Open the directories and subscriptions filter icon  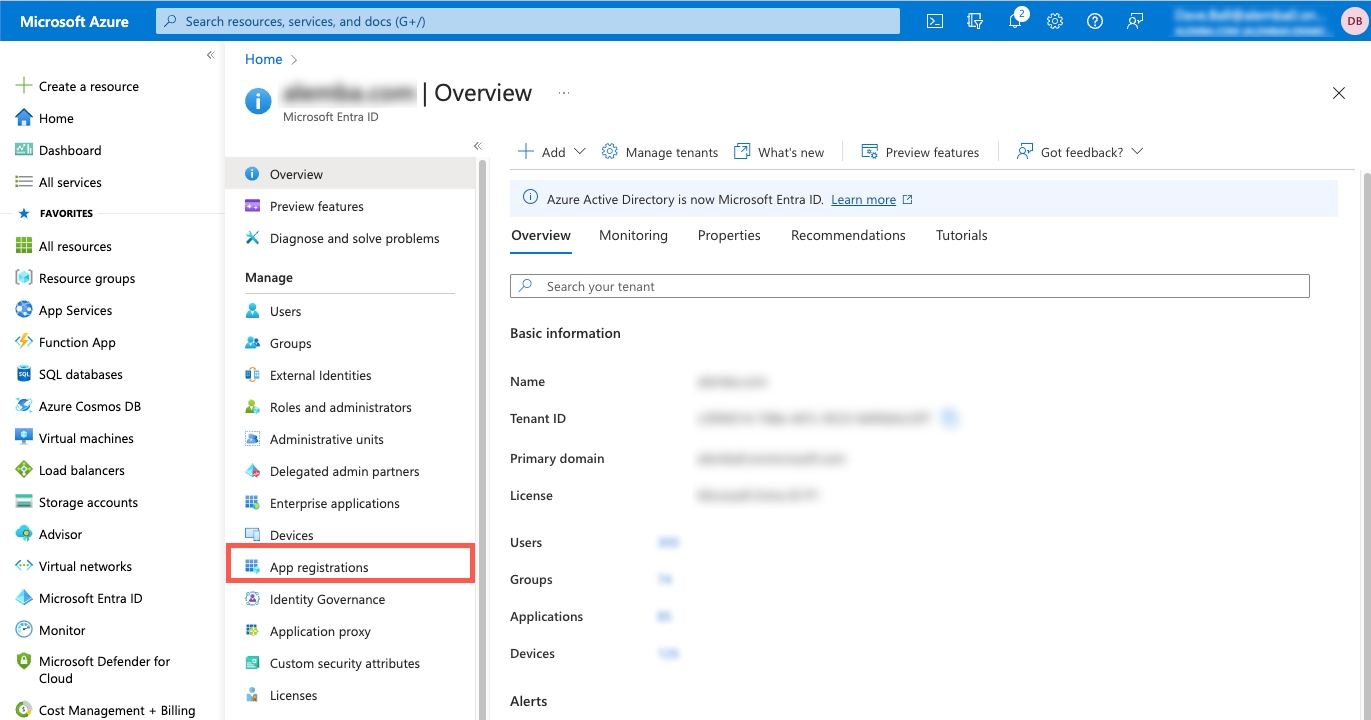tap(975, 21)
